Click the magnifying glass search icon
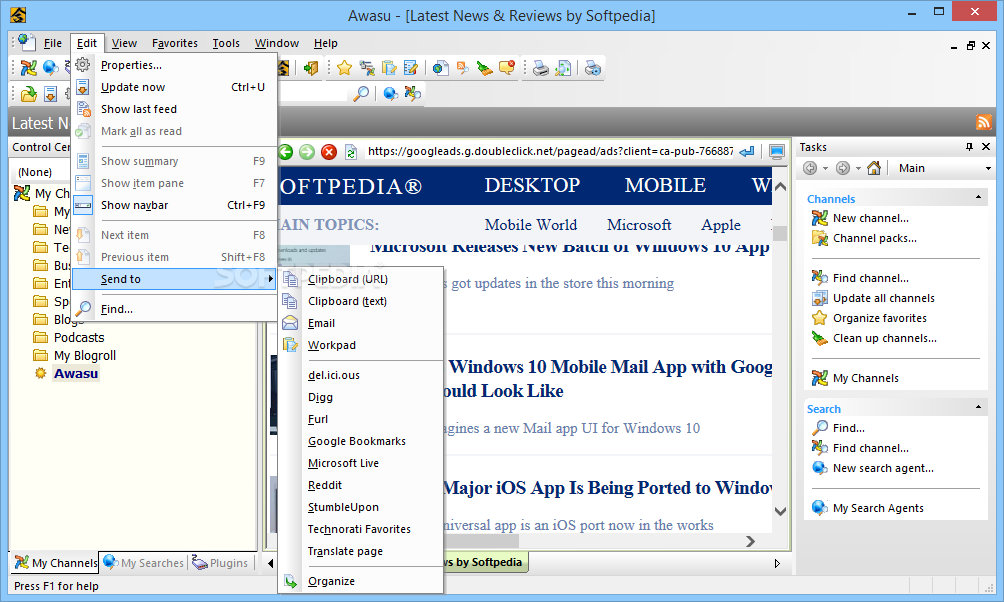1004x602 pixels. (x=361, y=94)
